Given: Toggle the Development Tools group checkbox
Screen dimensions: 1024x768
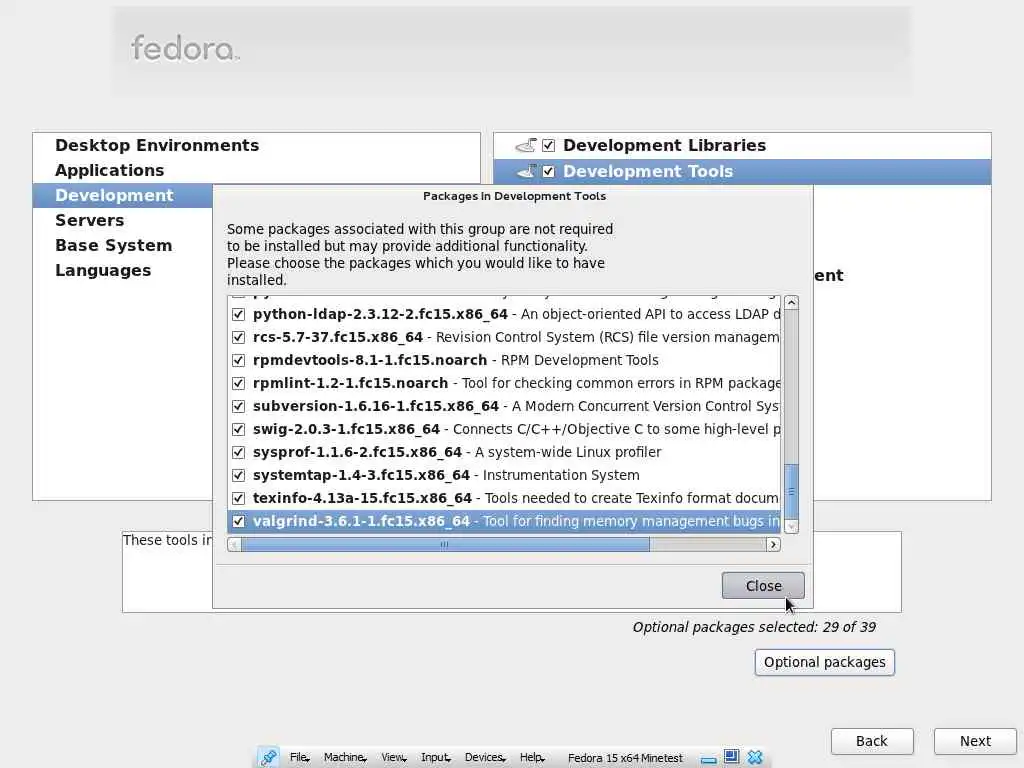Looking at the screenshot, I should click(549, 171).
